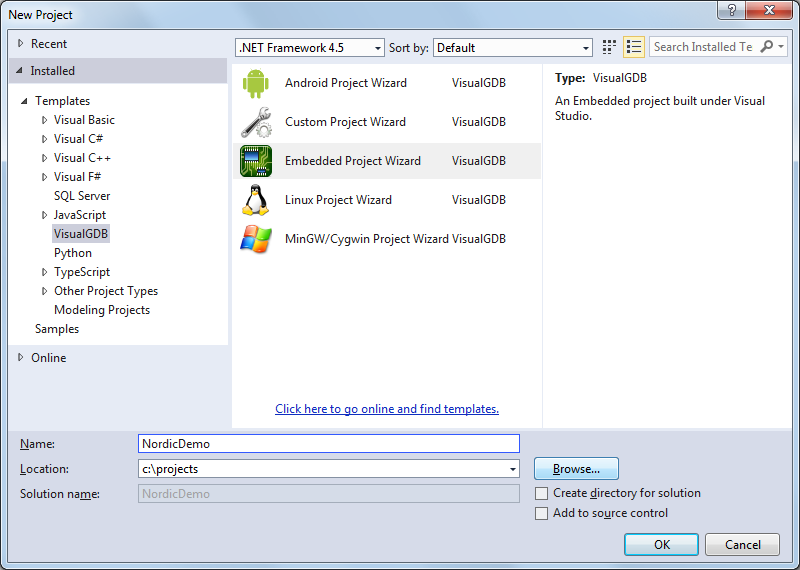Select SQL Server template category
800x570 pixels.
tap(82, 196)
